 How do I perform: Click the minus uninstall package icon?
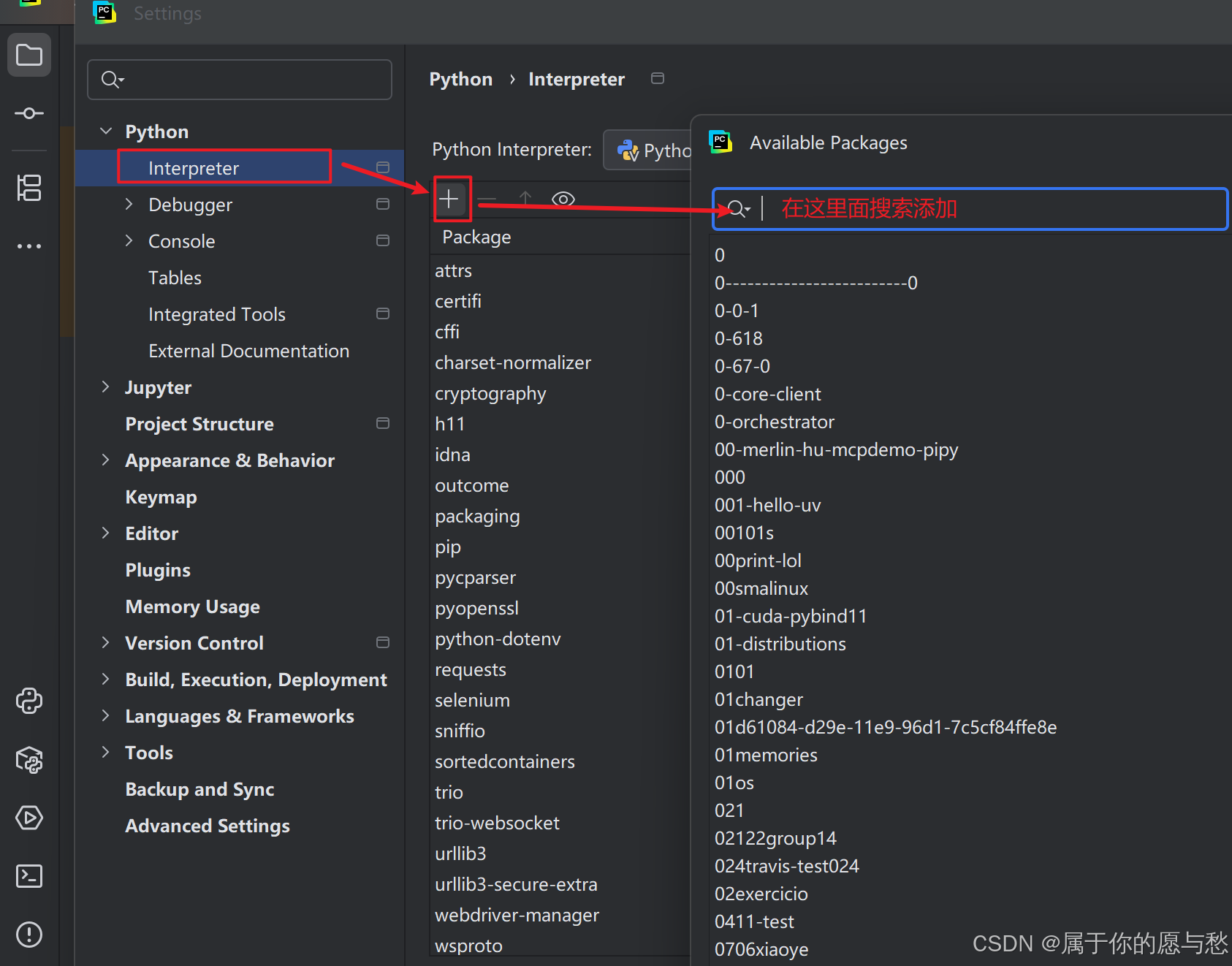tap(487, 199)
